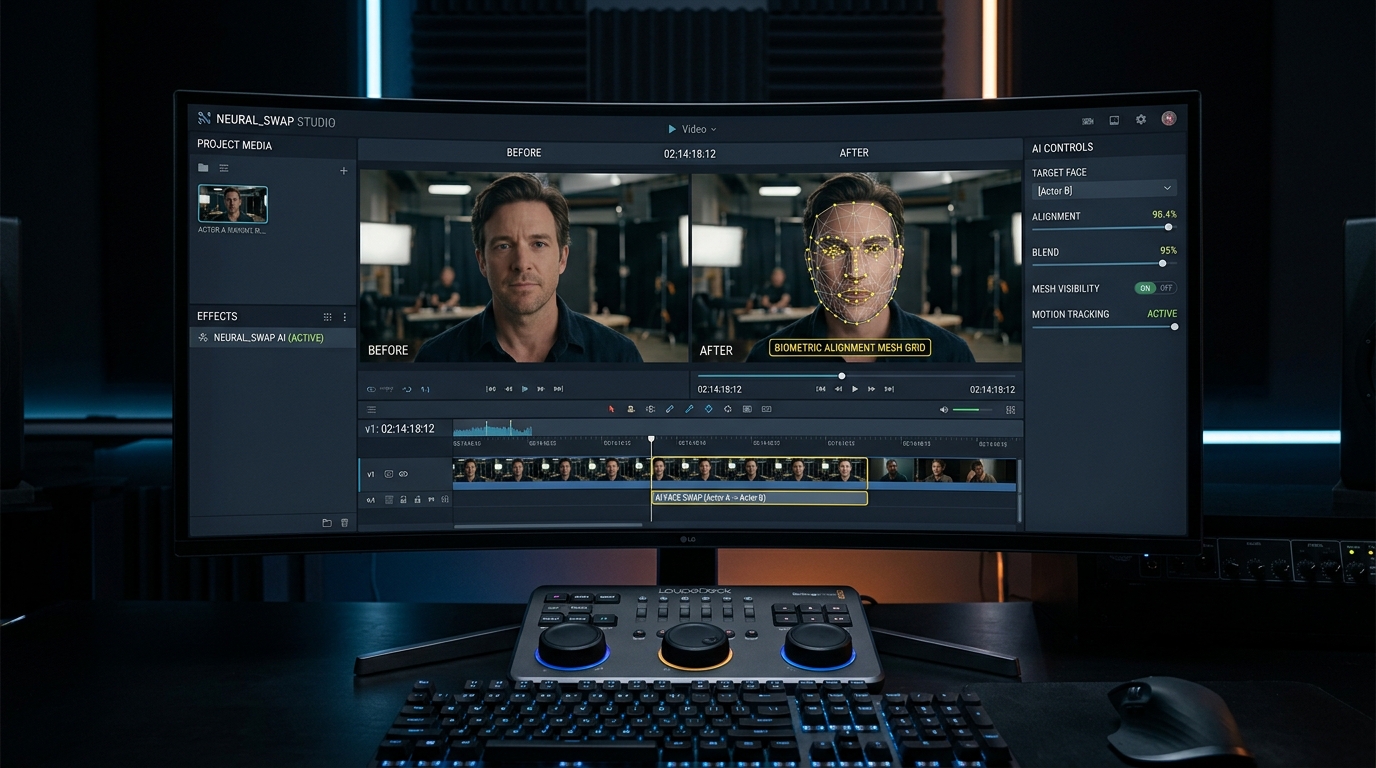Click the speaker volume icon
This screenshot has height=768, width=1376.
pyautogui.click(x=944, y=410)
